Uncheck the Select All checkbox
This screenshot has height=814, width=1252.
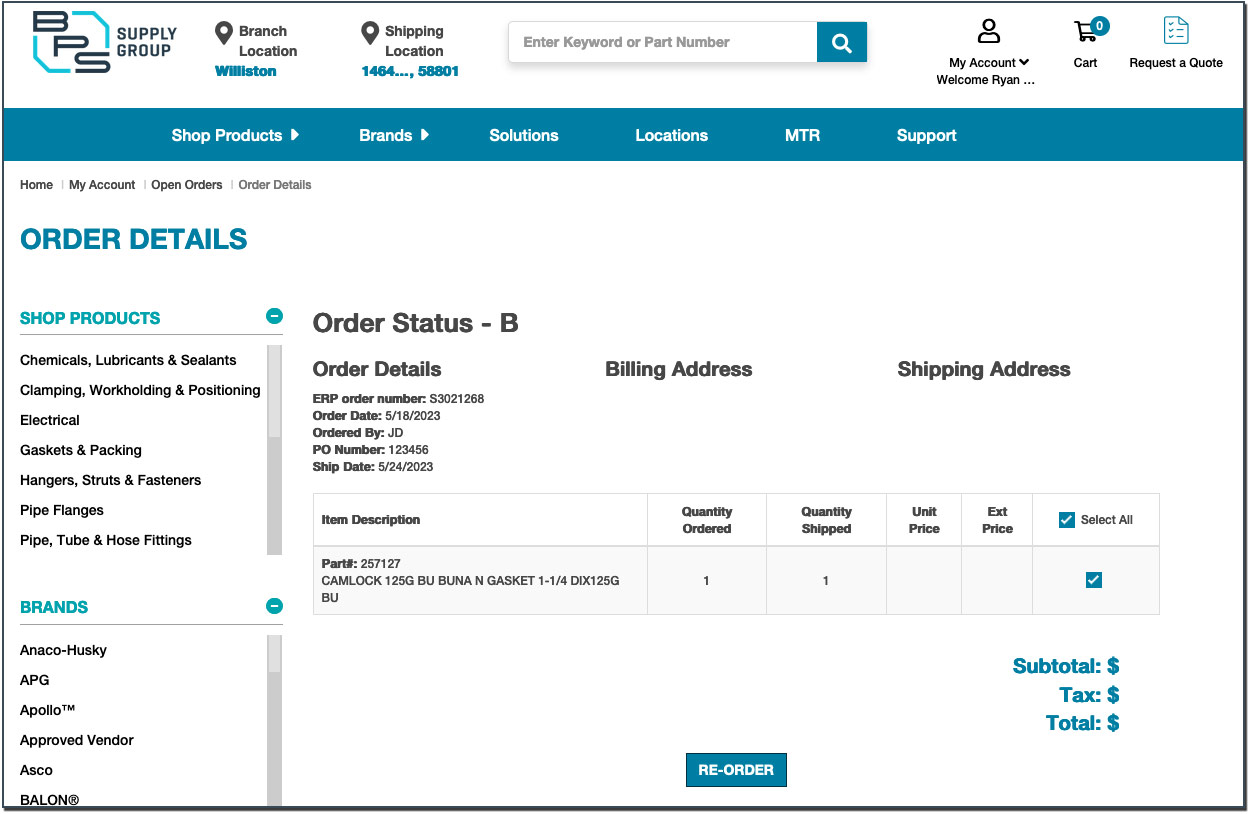[1066, 519]
